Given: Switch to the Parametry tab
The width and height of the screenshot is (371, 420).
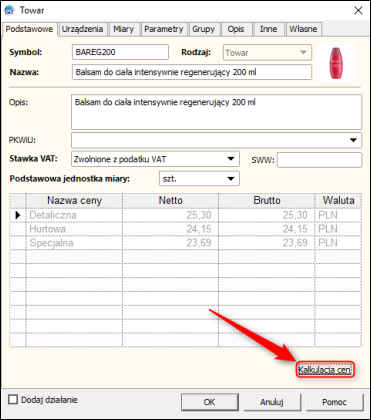Looking at the screenshot, I should (164, 29).
